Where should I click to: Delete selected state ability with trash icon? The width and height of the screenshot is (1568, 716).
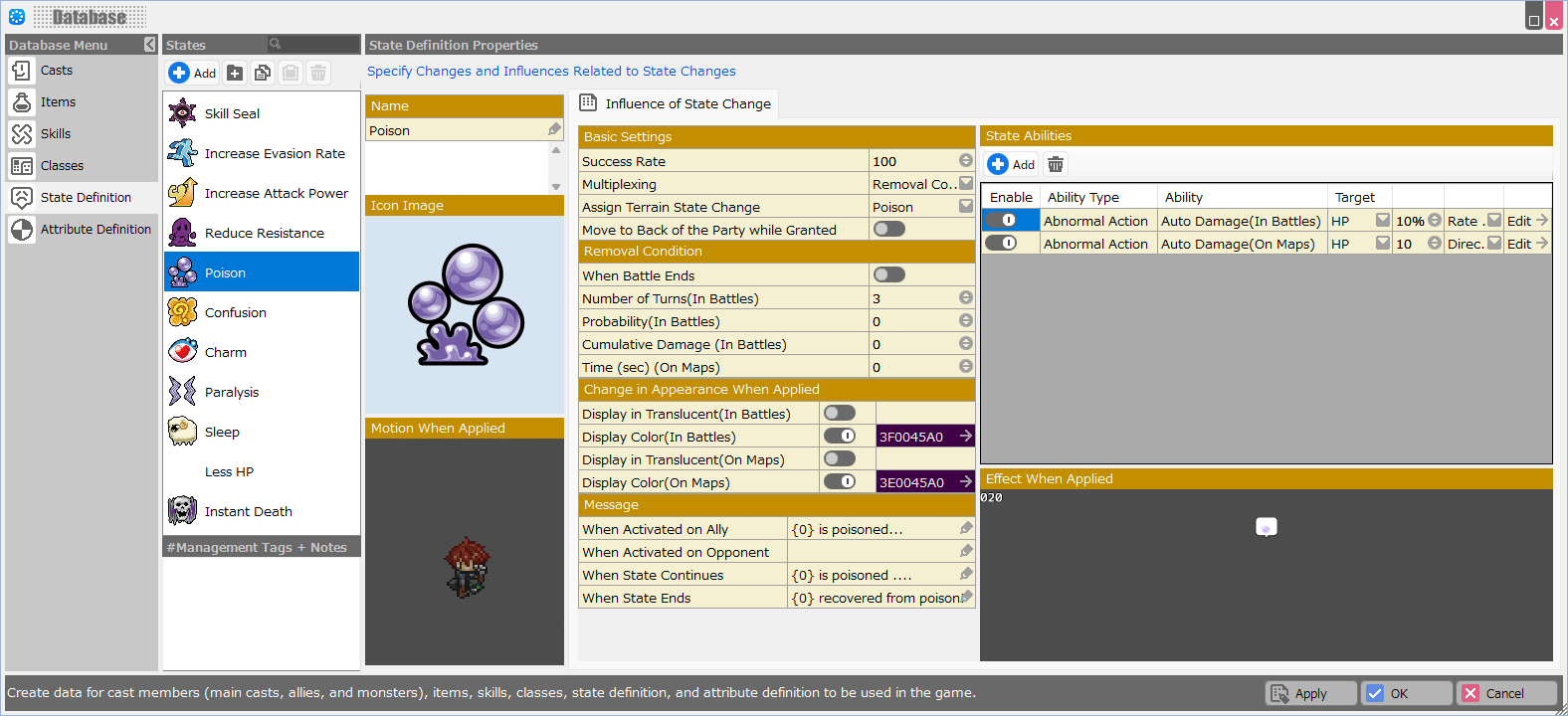point(1056,165)
